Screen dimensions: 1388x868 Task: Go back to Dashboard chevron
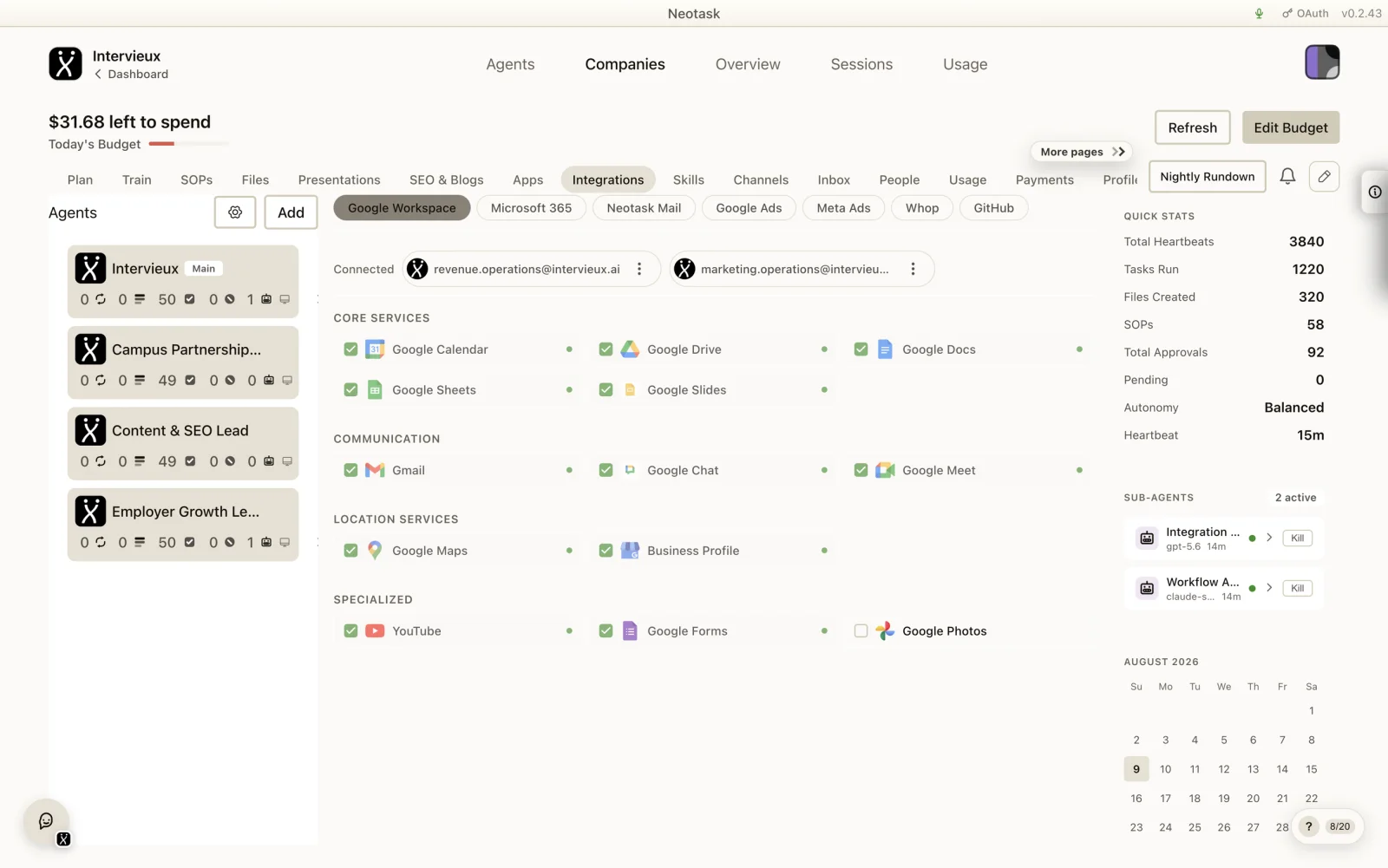(x=98, y=75)
